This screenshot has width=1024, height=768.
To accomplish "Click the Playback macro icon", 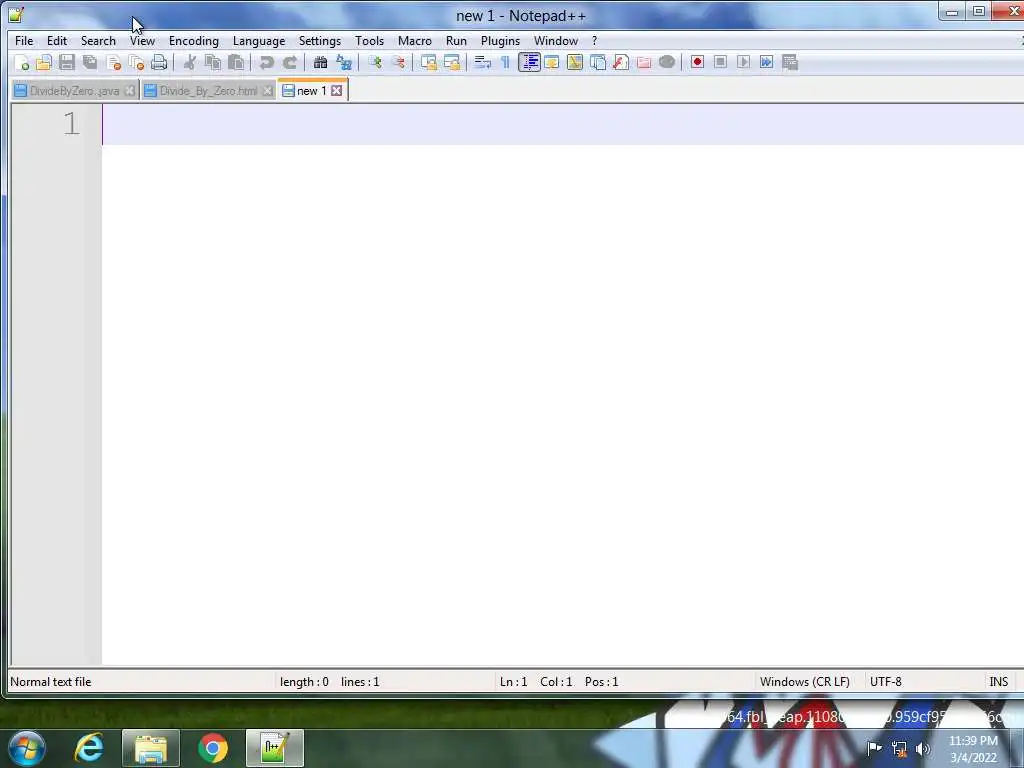I will coord(743,63).
